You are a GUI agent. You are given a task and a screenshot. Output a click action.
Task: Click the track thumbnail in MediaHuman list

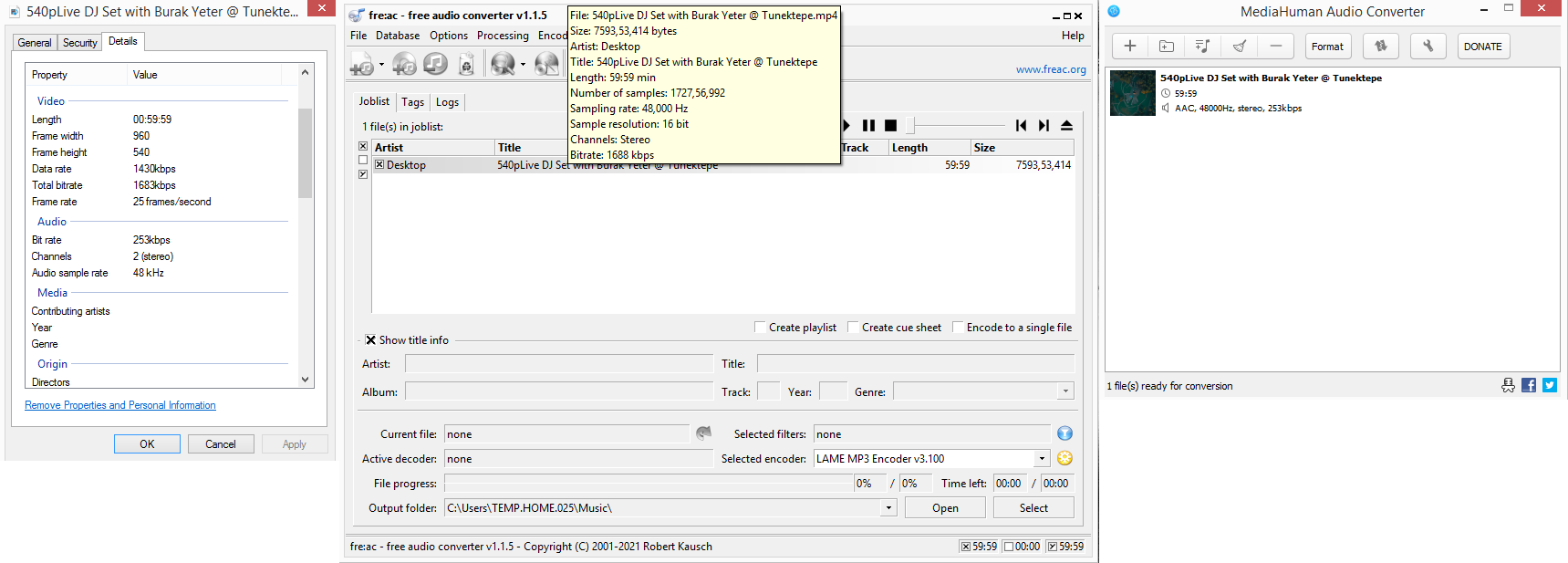pos(1133,93)
